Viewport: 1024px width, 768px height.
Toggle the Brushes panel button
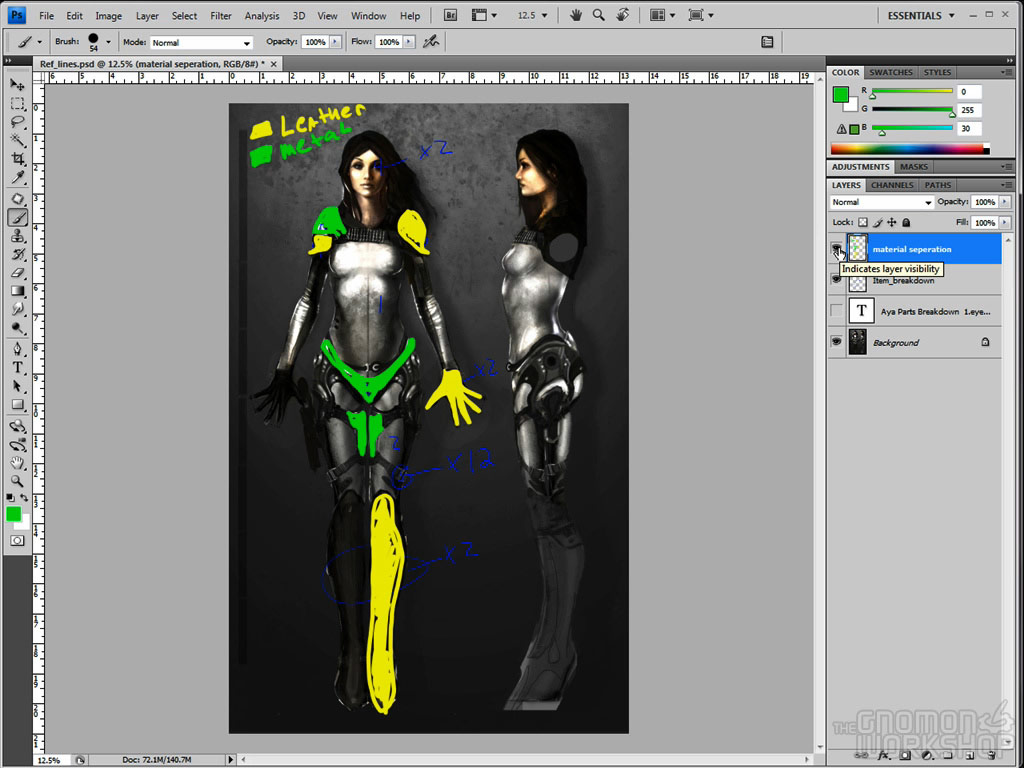767,42
